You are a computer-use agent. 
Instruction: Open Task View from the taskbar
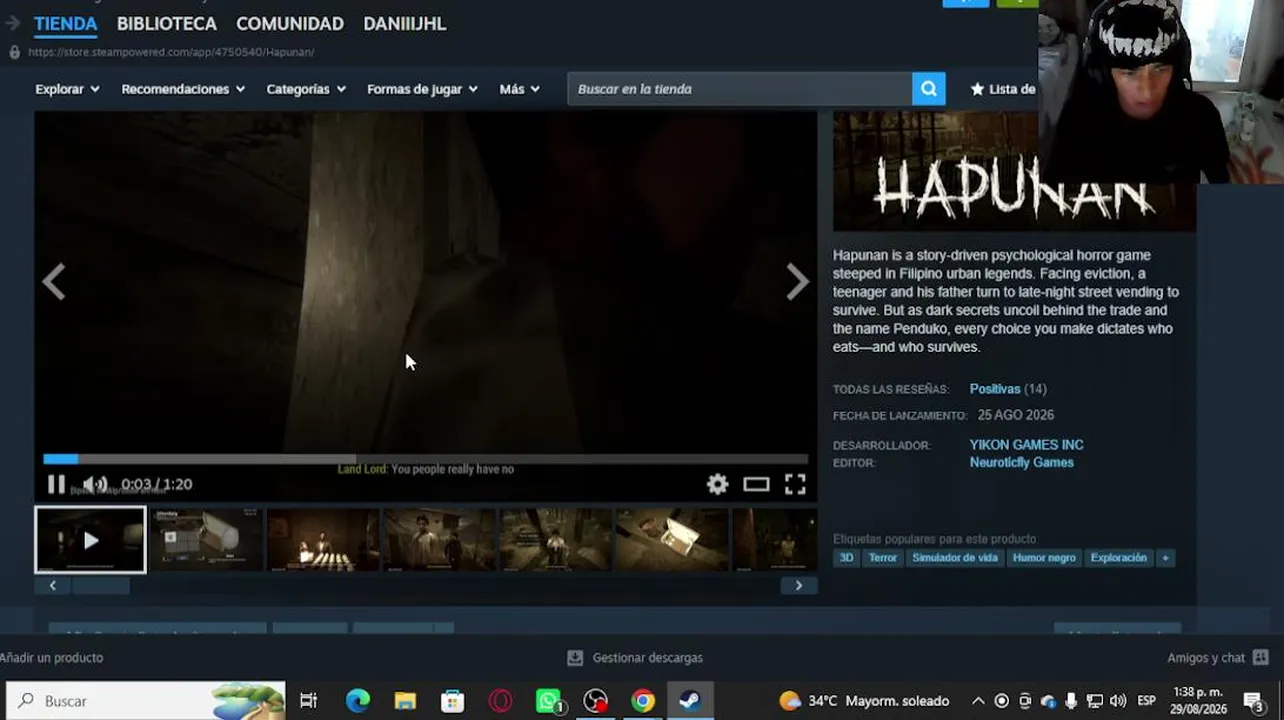pos(309,701)
